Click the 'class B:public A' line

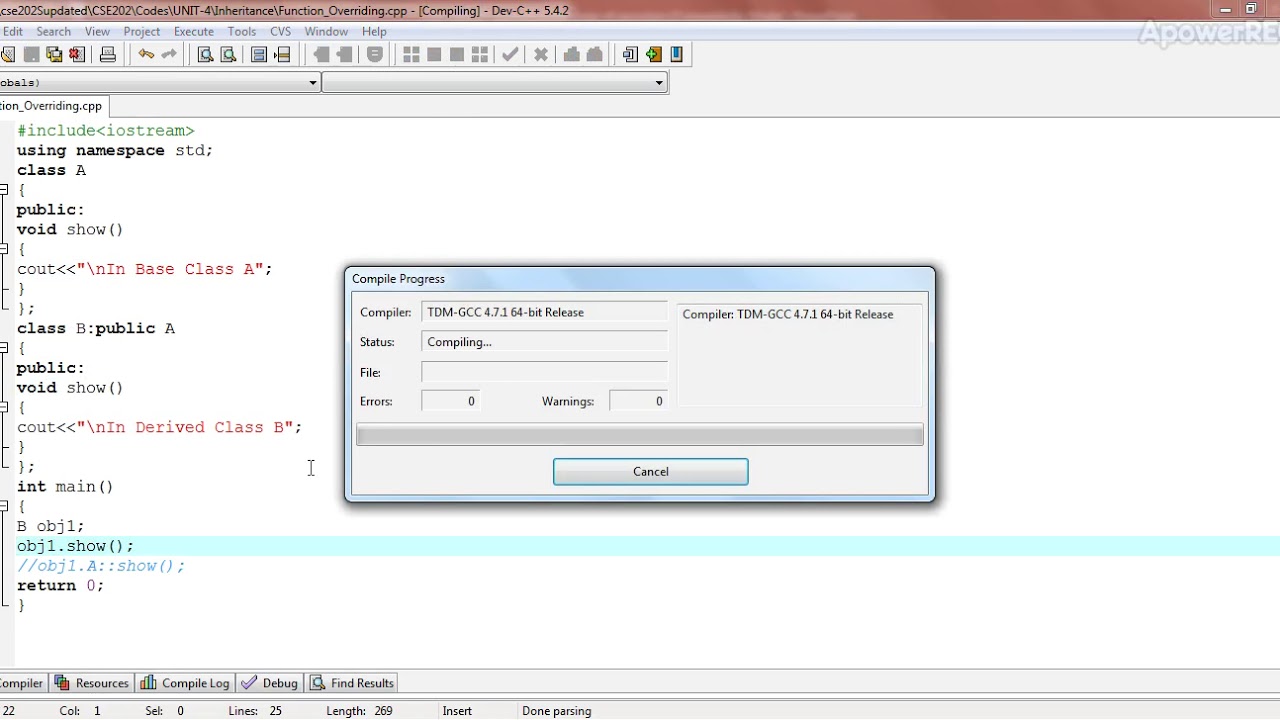(95, 328)
